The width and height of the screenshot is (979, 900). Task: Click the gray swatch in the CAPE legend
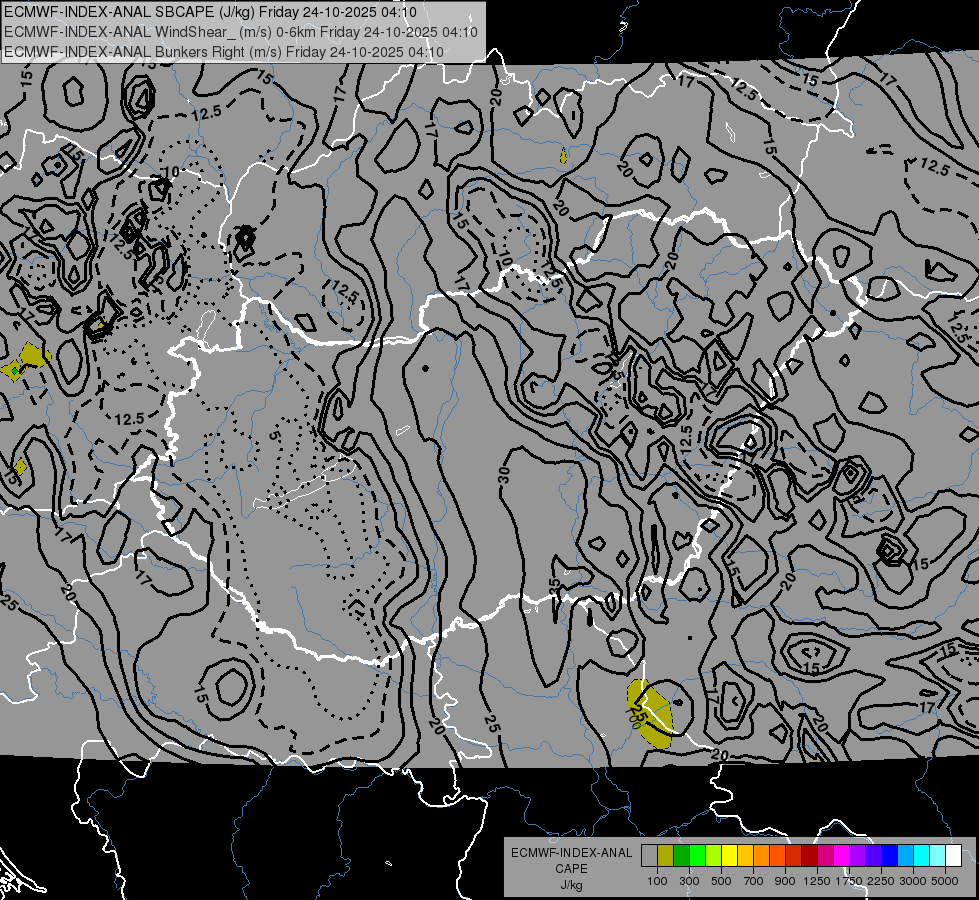649,855
